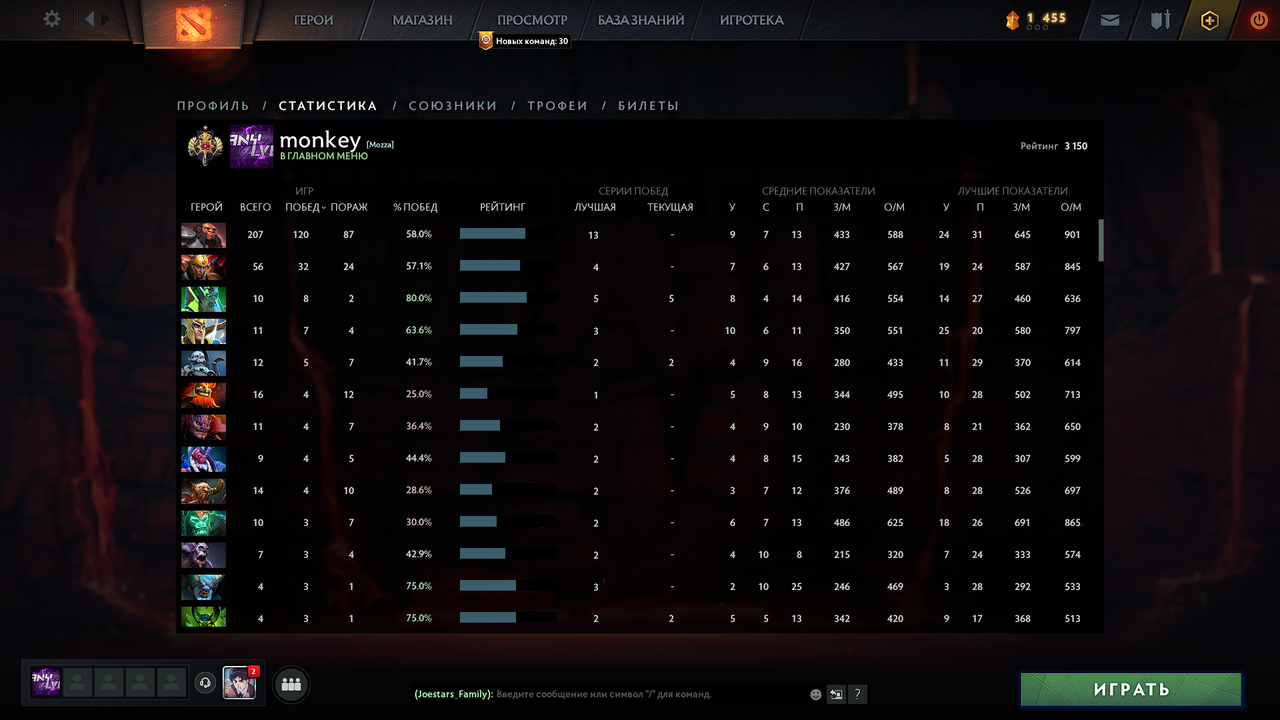Sort by ПОРАЖ column header
The width and height of the screenshot is (1280, 720).
coord(349,207)
